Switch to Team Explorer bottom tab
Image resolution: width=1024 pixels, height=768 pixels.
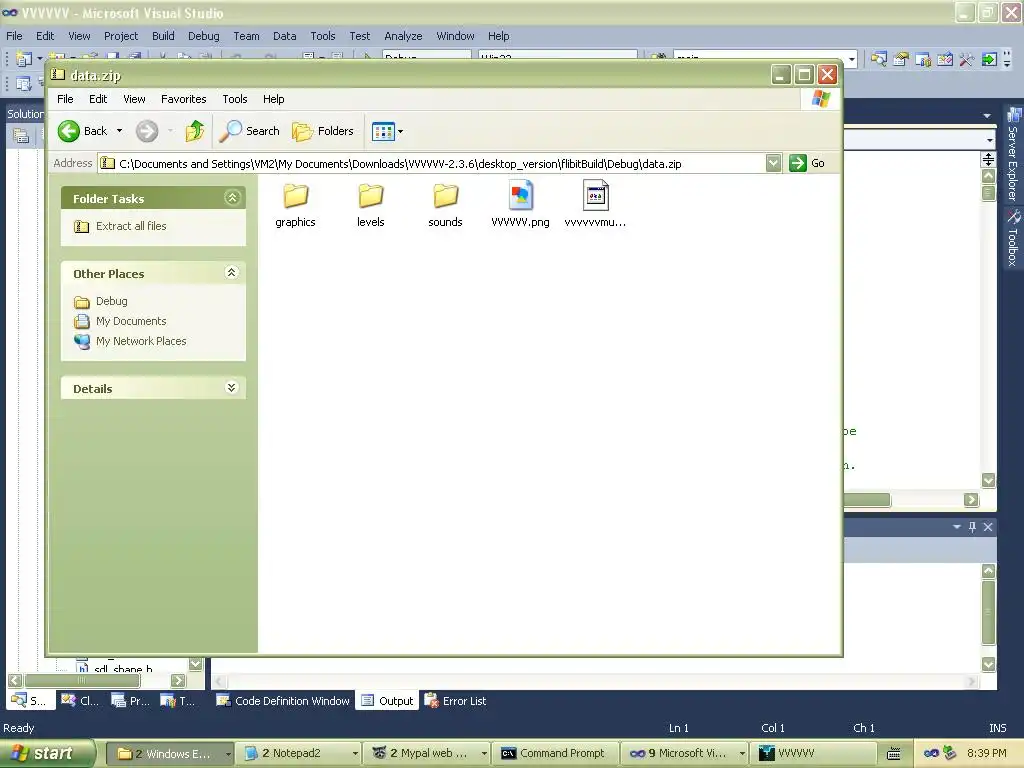tap(178, 701)
